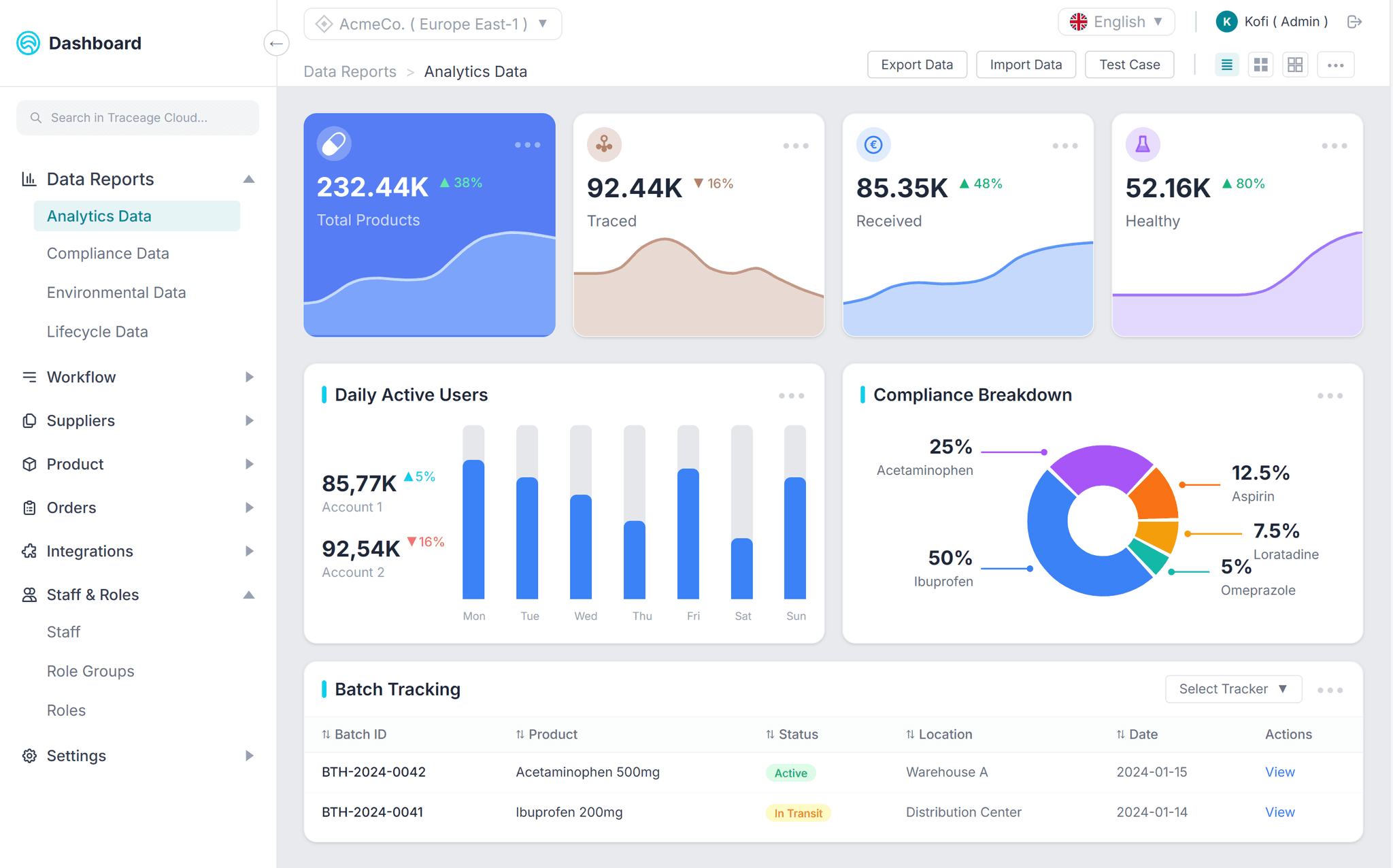Toggle sort on the Status column

pyautogui.click(x=769, y=734)
